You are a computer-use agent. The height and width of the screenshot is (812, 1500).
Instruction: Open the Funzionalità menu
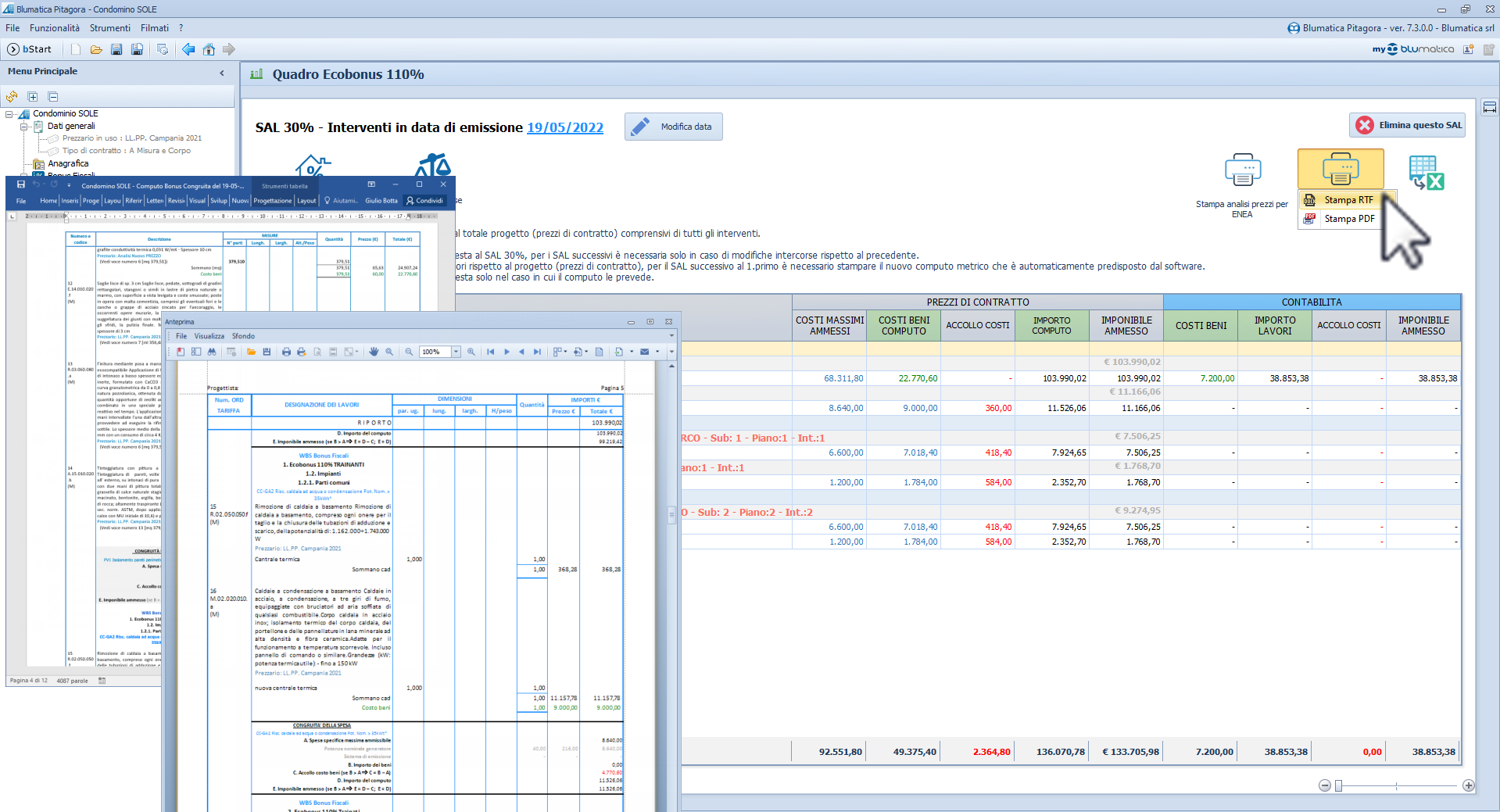point(55,28)
